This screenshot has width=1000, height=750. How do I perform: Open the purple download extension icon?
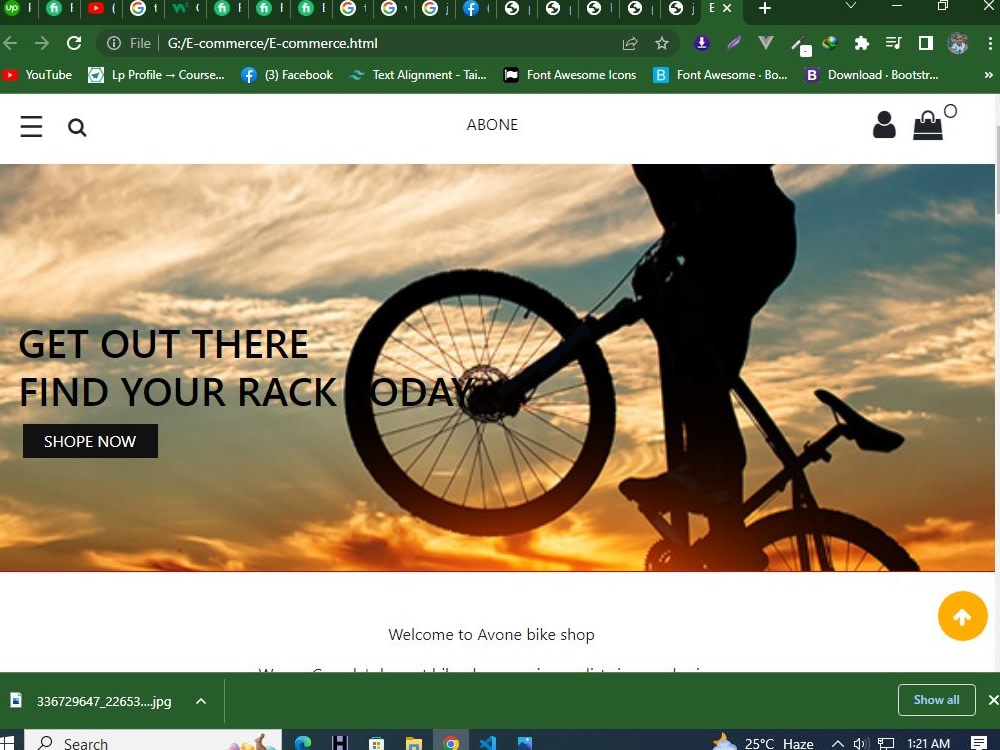702,43
